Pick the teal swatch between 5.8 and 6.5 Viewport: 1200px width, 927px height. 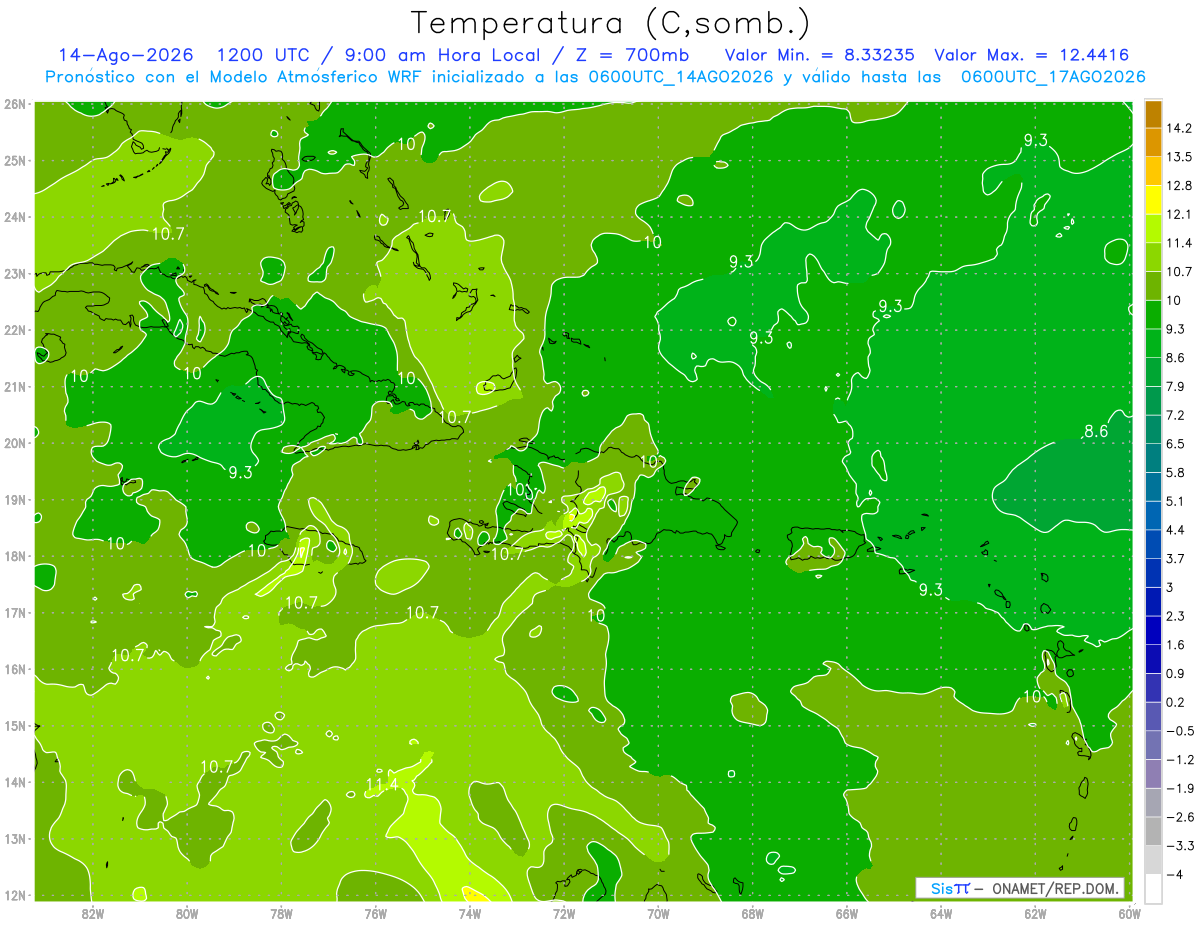pos(1153,458)
